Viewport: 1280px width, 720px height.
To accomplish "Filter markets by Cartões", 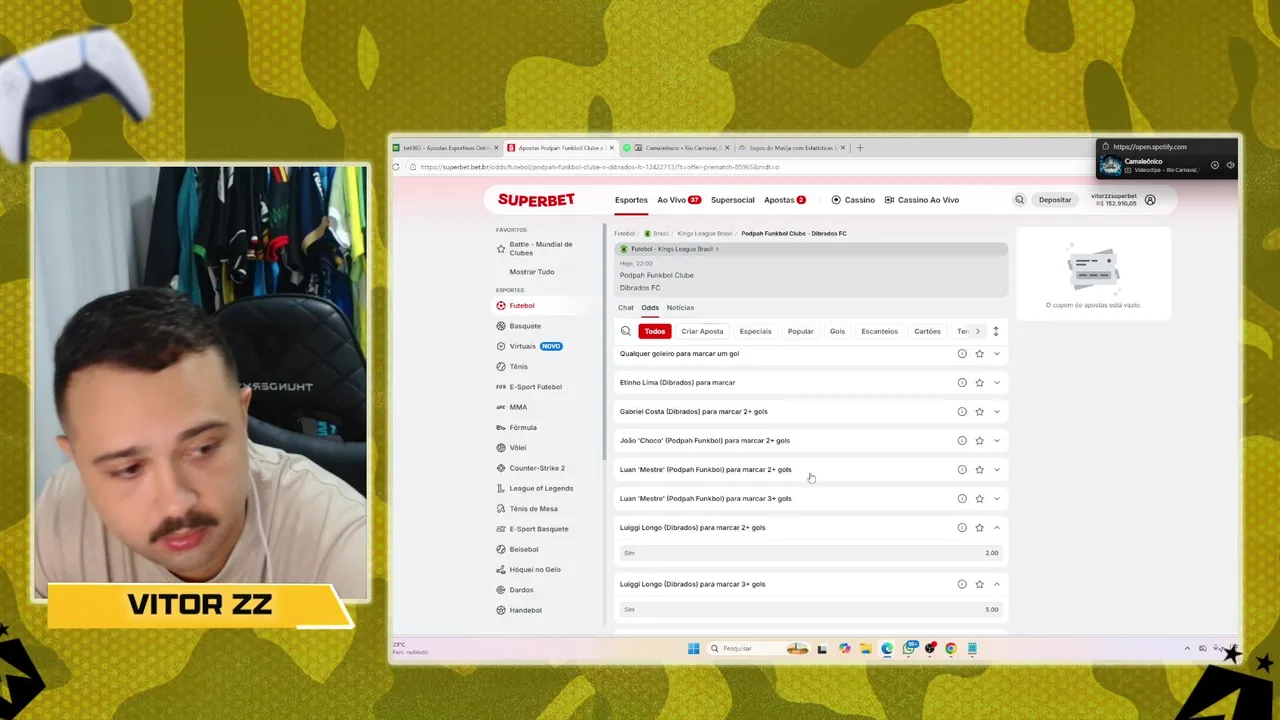I will (927, 331).
